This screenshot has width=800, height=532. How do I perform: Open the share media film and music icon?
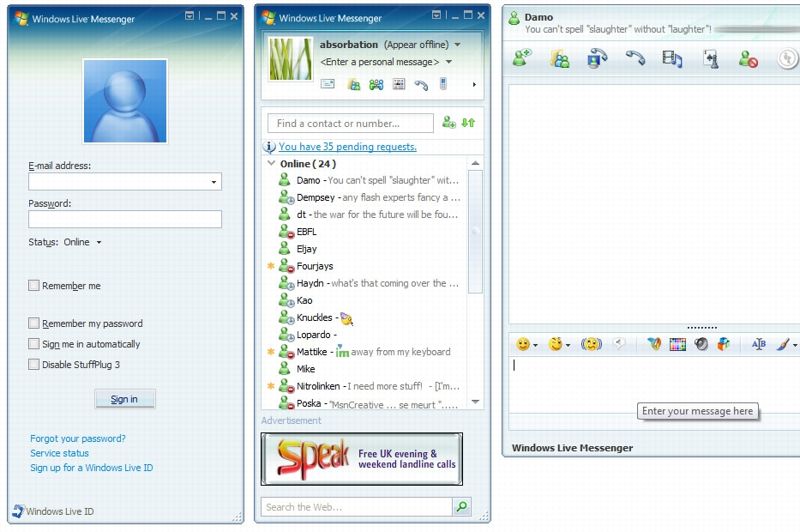coord(672,59)
